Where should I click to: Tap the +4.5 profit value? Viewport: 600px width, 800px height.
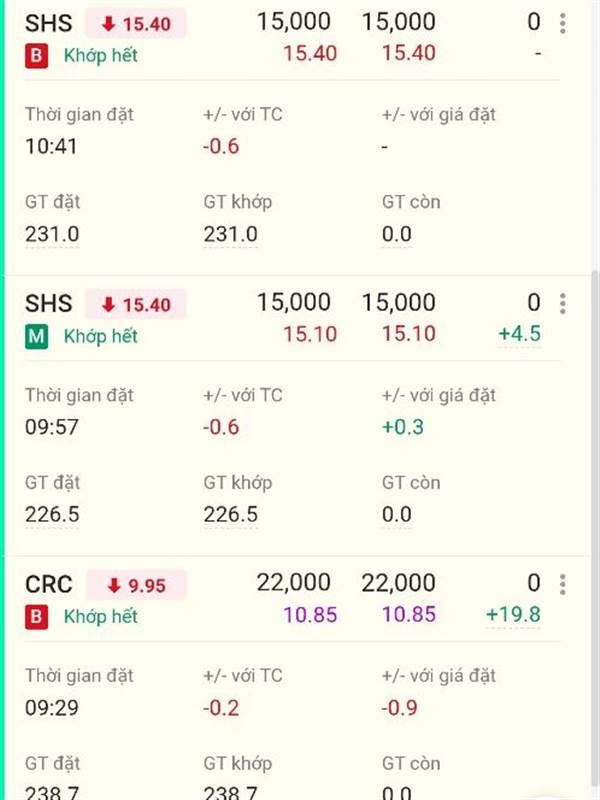pos(518,333)
